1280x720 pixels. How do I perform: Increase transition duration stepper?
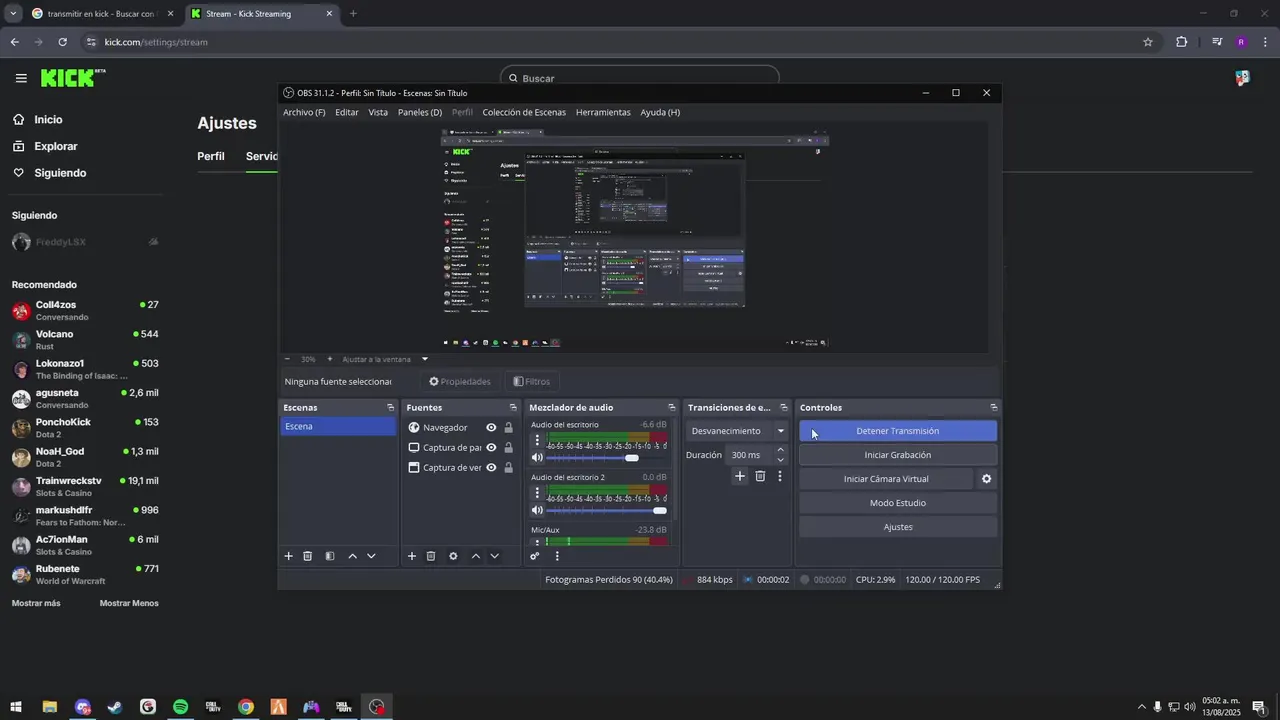tap(780, 450)
